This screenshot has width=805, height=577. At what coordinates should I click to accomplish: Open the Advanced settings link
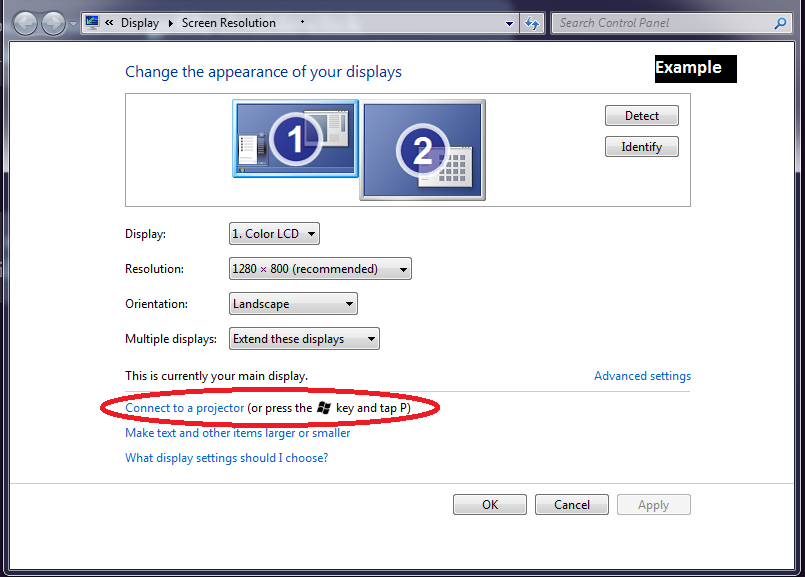pyautogui.click(x=642, y=376)
